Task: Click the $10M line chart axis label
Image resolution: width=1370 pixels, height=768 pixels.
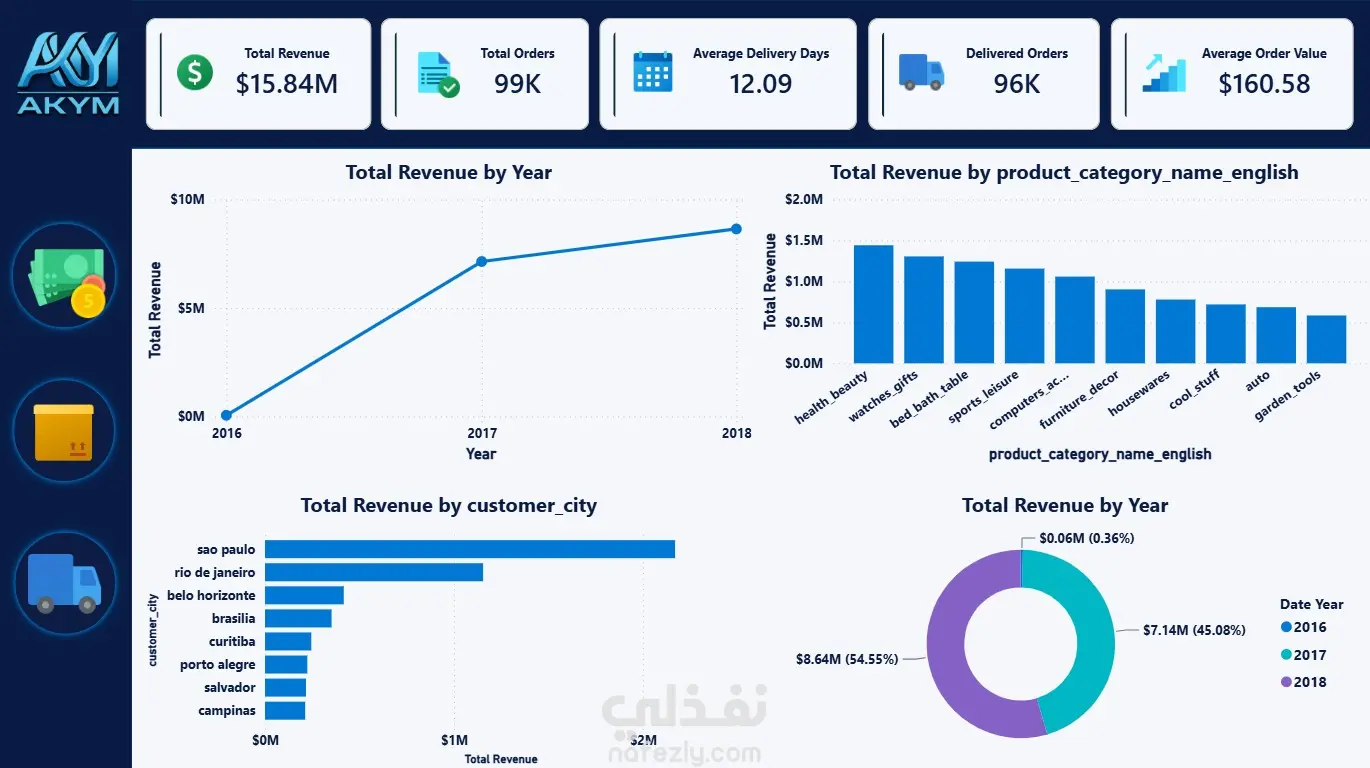Action: (x=188, y=200)
